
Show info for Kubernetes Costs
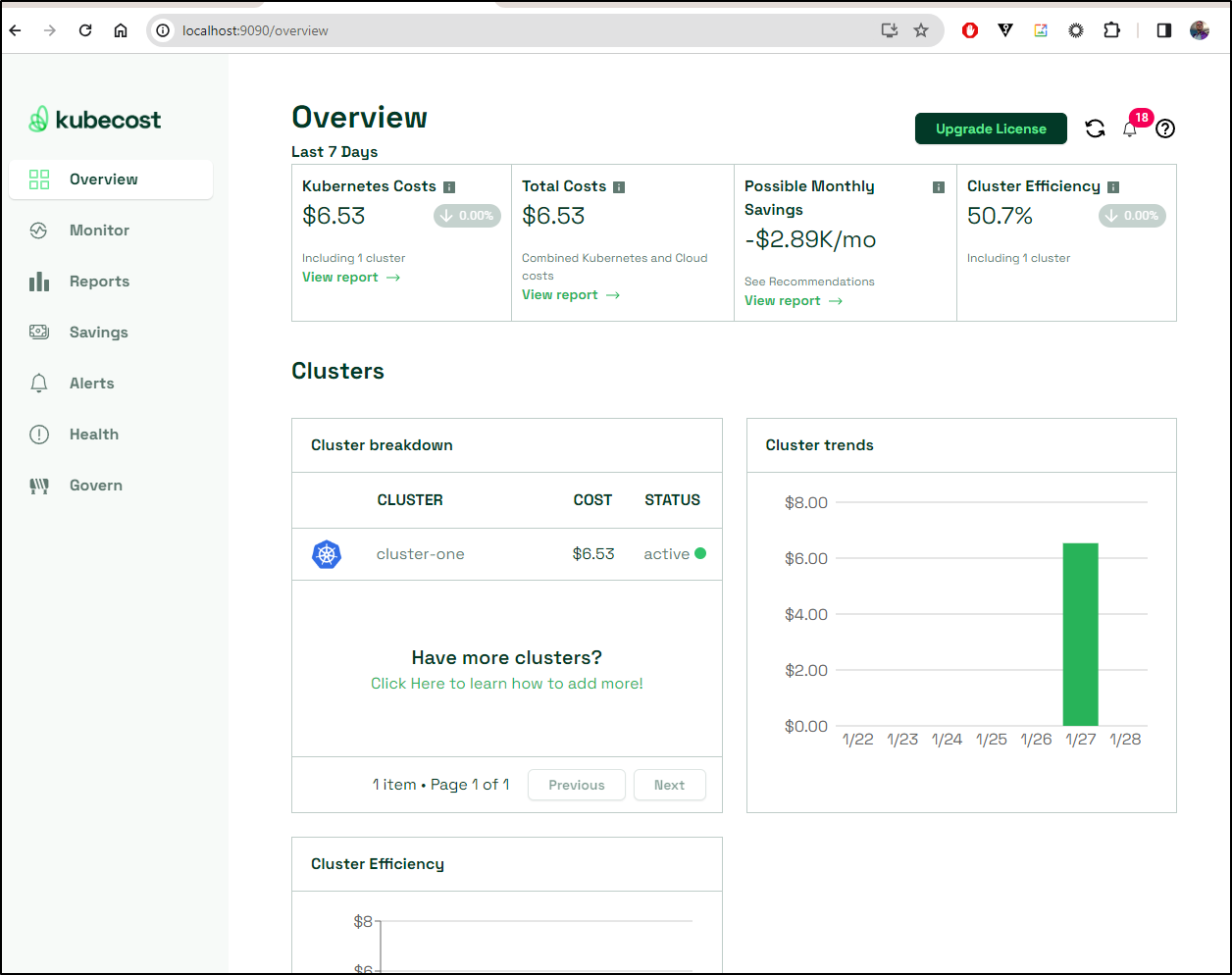(x=449, y=187)
